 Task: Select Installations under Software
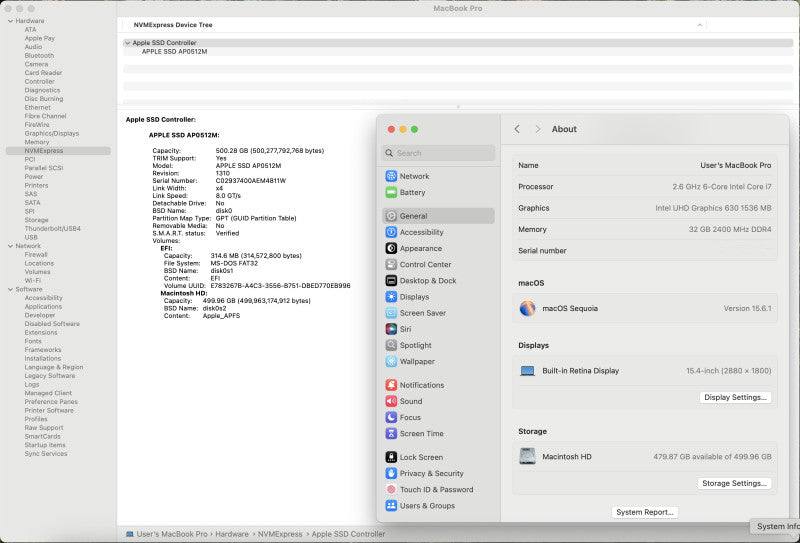click(43, 358)
